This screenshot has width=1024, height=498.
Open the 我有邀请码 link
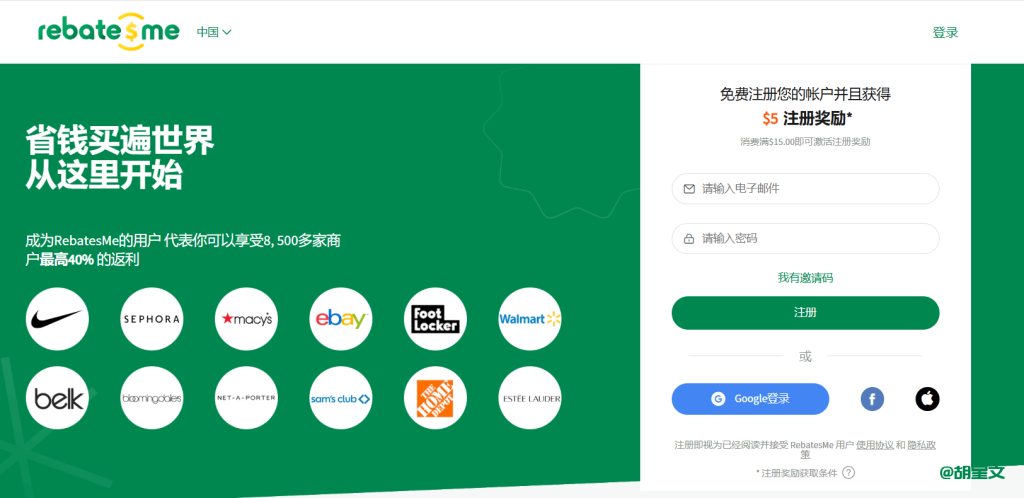pos(805,277)
